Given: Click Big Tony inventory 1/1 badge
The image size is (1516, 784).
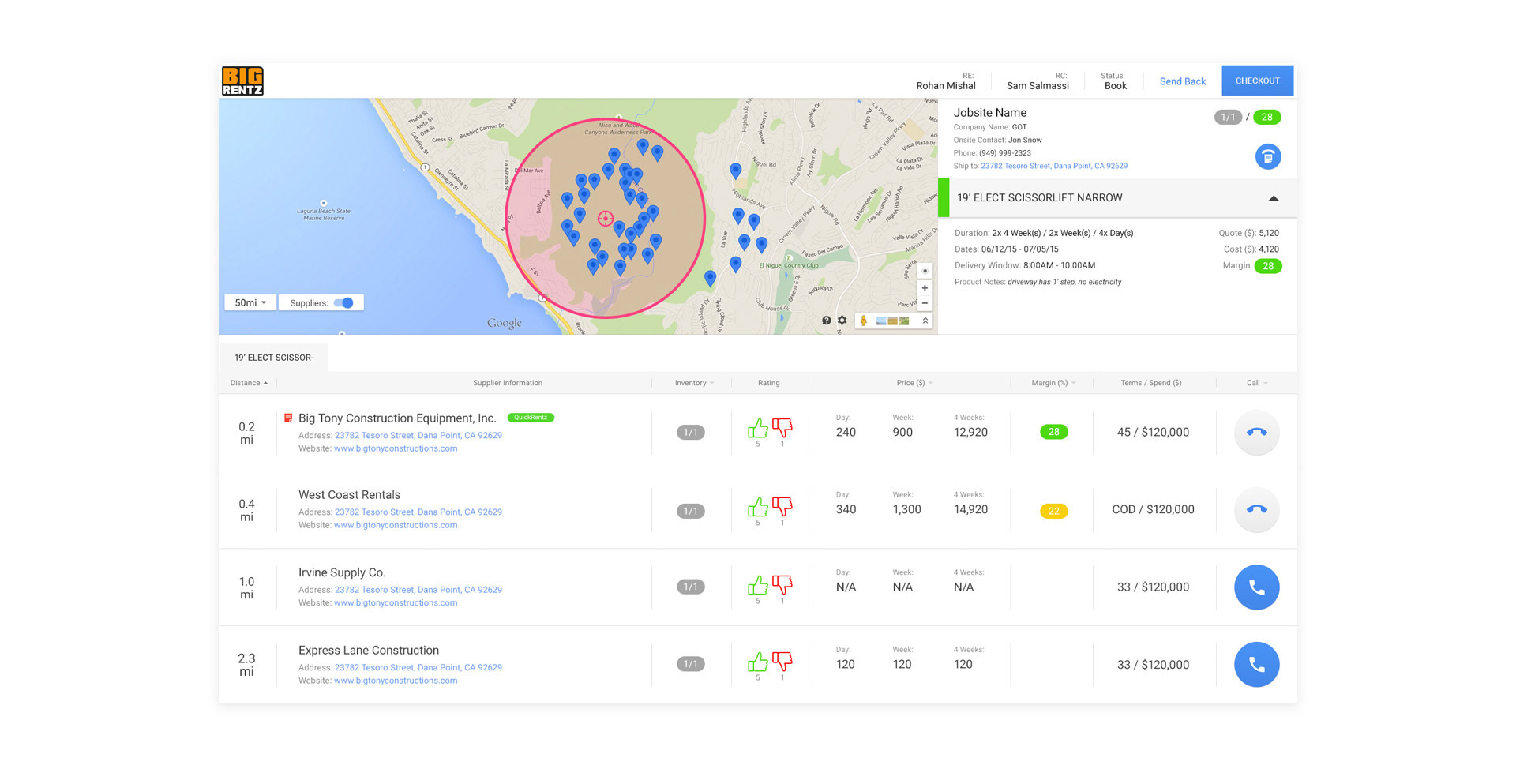Looking at the screenshot, I should pos(690,433).
